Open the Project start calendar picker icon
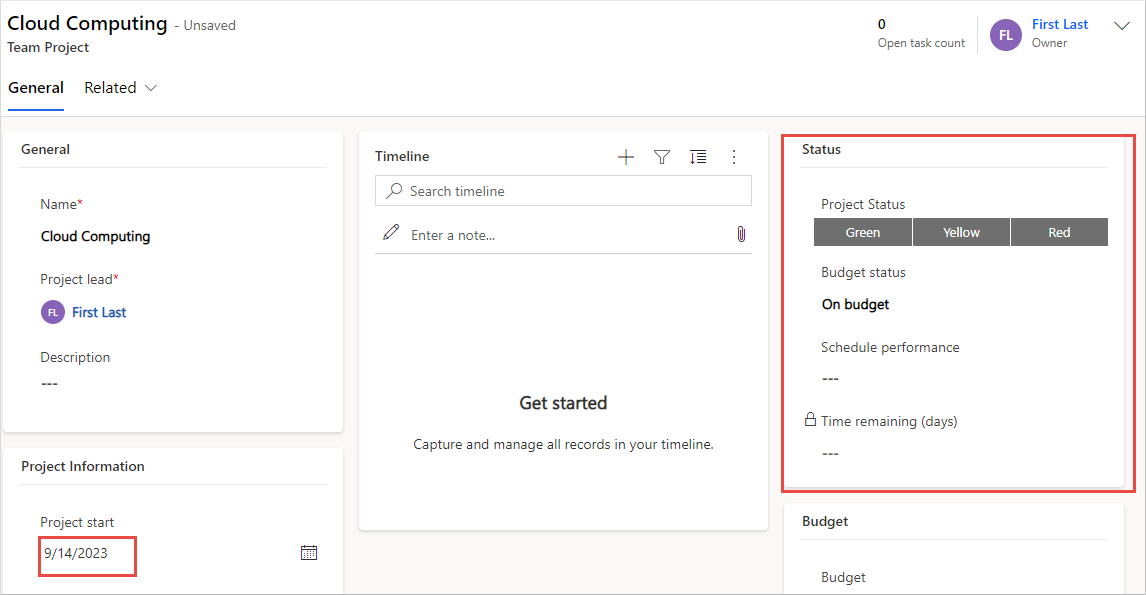The width and height of the screenshot is (1146, 595). [x=309, y=552]
